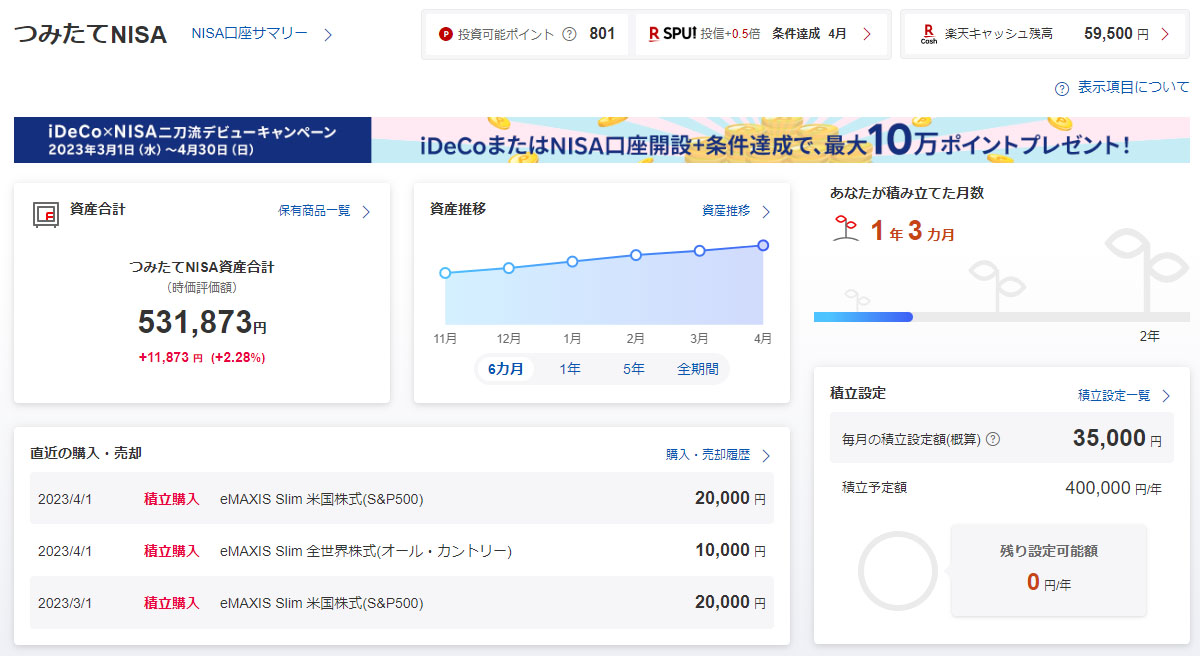This screenshot has height=656, width=1200.
Task: Click the Rakuten Cash logo icon
Action: click(x=927, y=34)
